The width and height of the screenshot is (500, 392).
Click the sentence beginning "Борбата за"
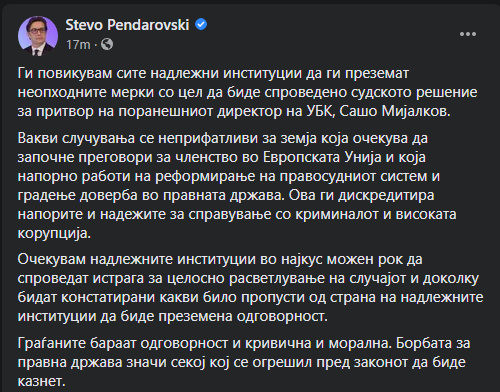coord(244,362)
